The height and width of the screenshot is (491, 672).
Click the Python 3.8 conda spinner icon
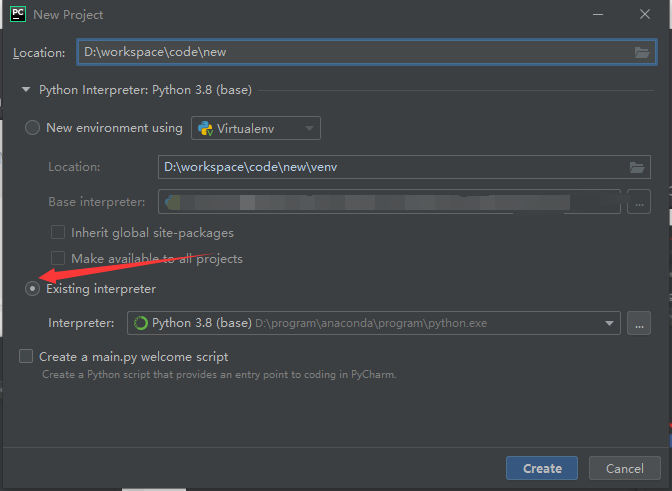click(141, 323)
